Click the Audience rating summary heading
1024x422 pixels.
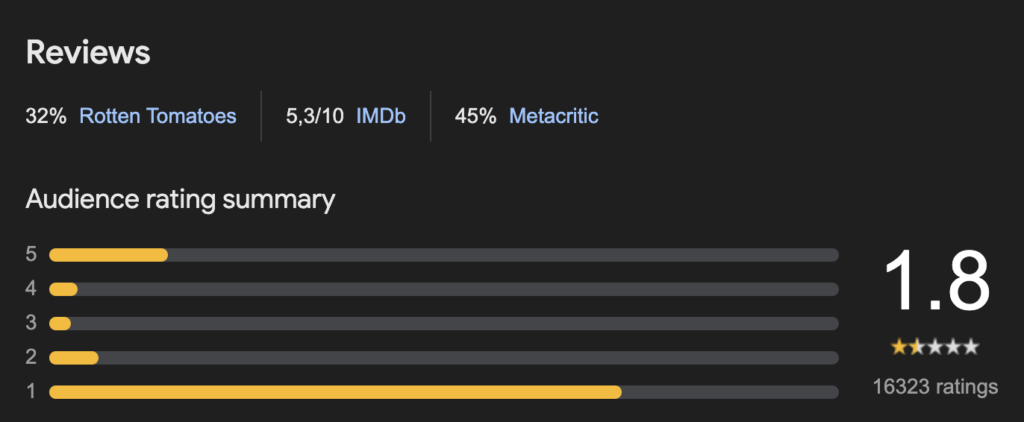tap(180, 199)
